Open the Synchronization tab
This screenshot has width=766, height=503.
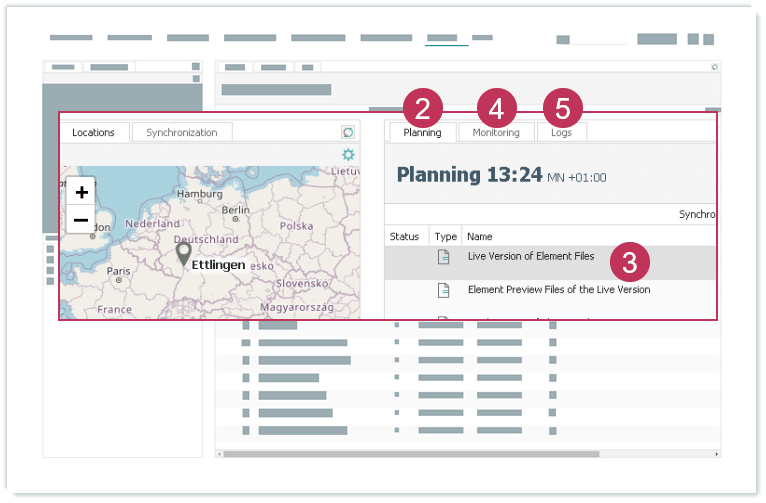click(x=181, y=132)
